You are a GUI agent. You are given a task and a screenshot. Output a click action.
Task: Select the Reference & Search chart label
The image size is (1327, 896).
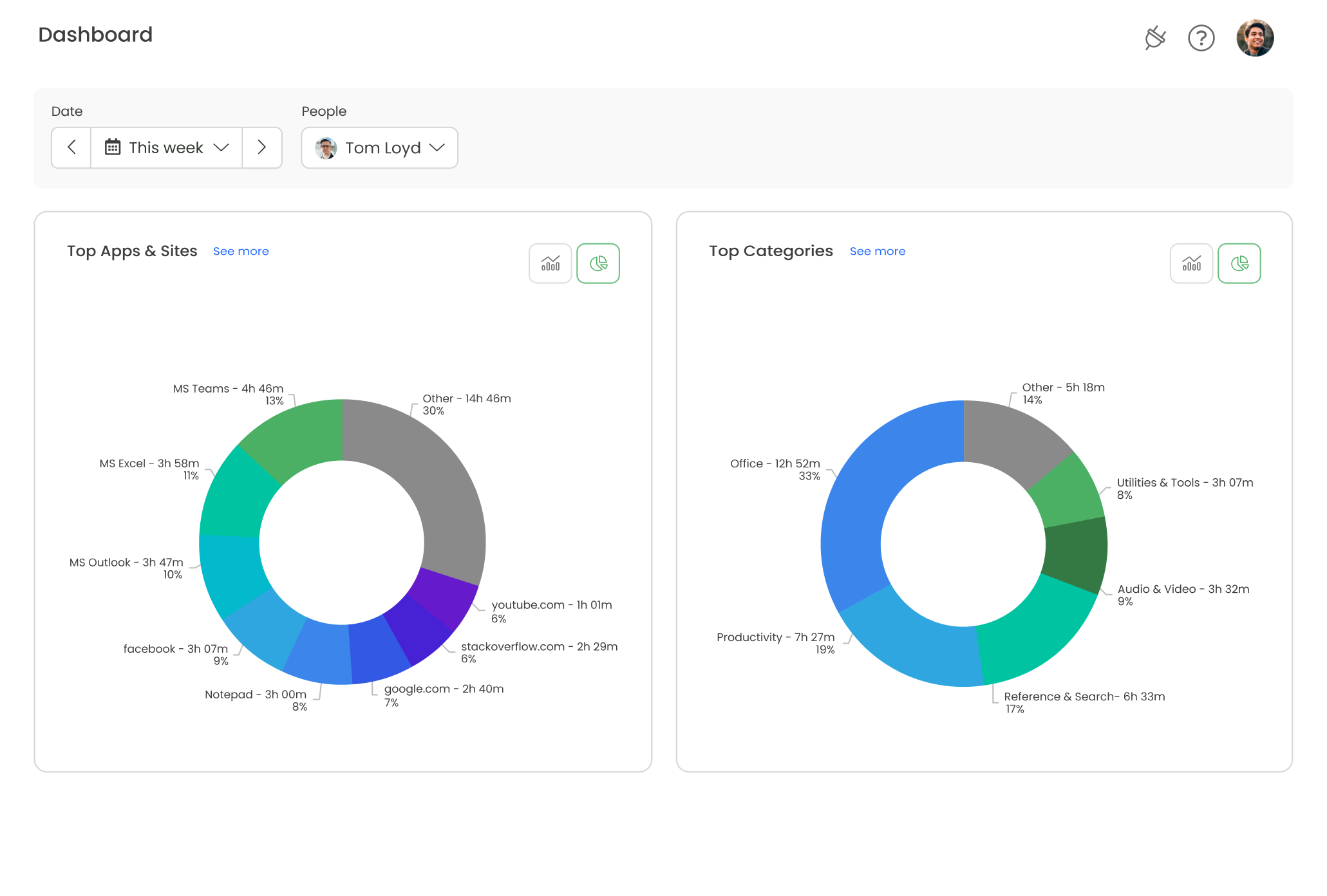click(1084, 696)
